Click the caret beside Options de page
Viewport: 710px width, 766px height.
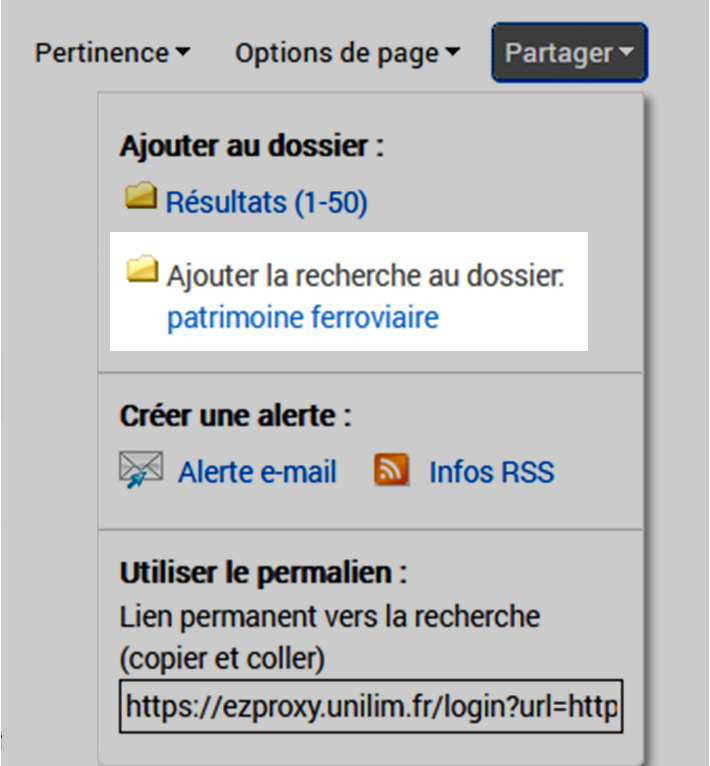452,53
